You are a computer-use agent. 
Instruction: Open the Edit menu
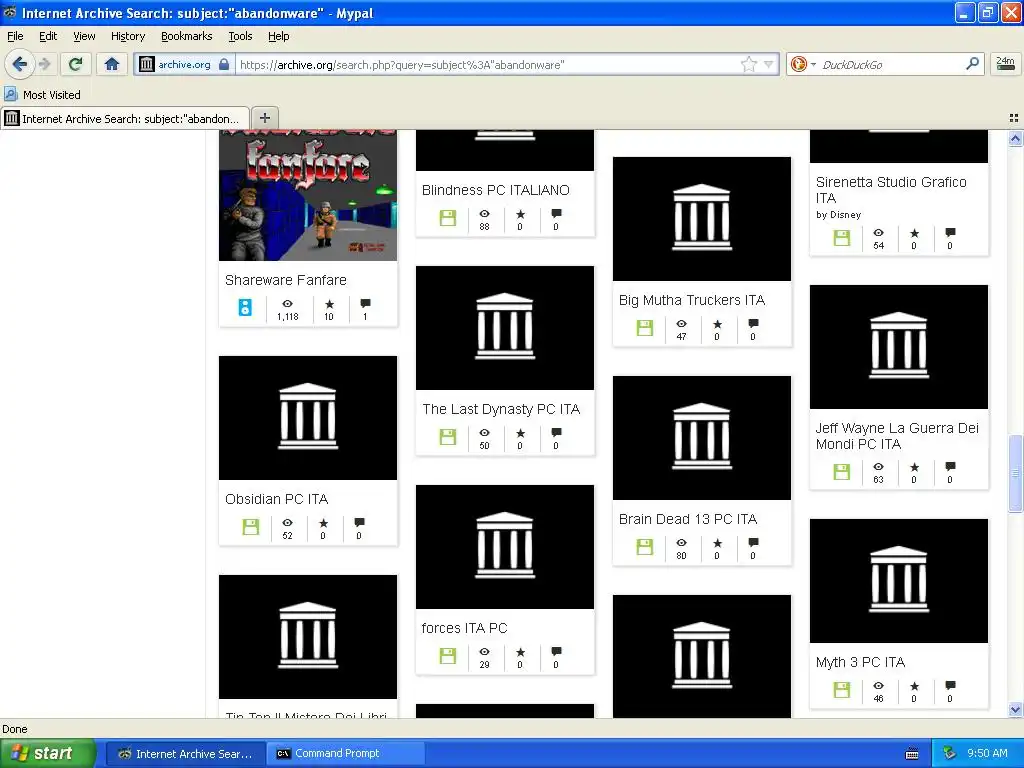coord(48,36)
